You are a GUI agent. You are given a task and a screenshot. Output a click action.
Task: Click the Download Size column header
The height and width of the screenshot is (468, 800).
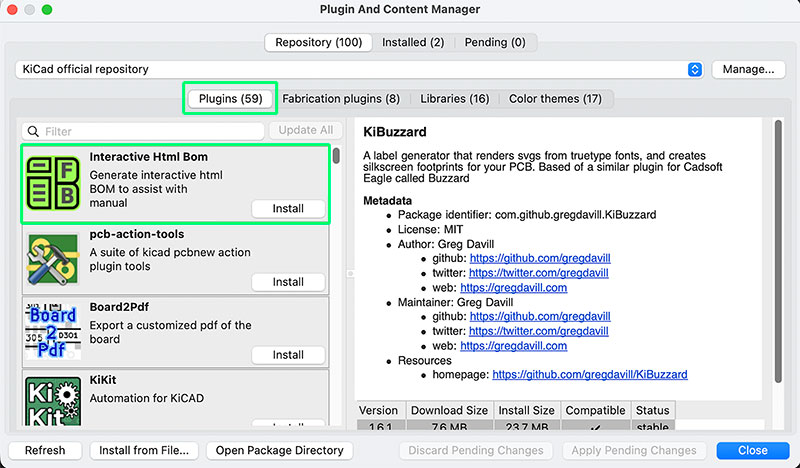[x=449, y=410]
